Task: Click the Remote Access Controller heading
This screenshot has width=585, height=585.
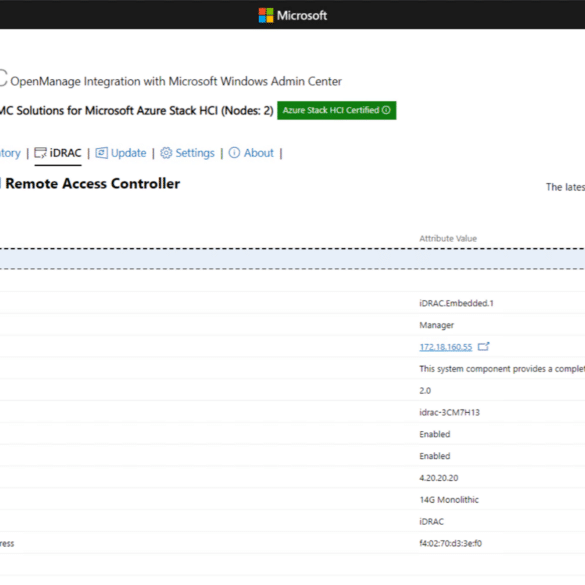Action: point(93,184)
